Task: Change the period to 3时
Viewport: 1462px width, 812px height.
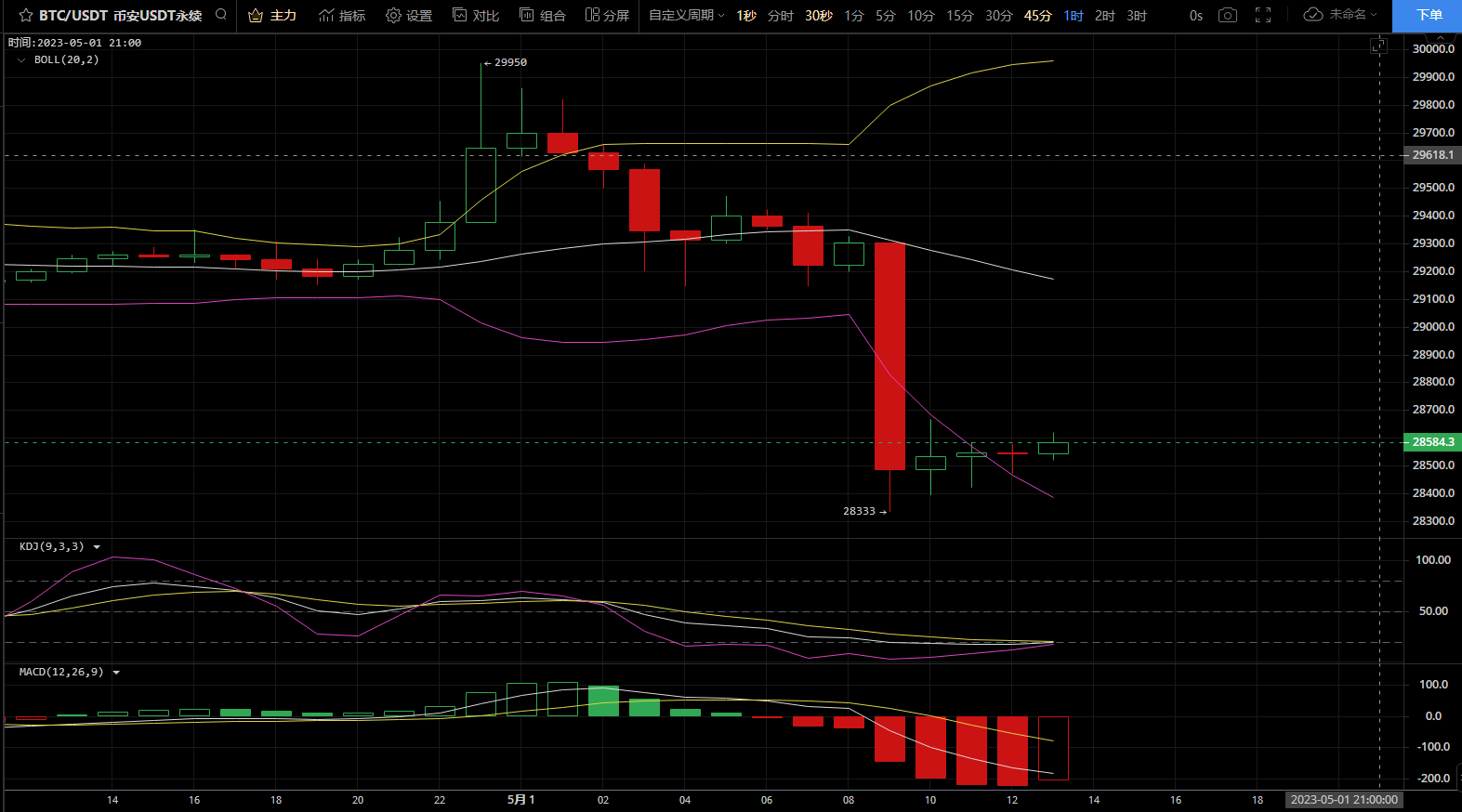Action: [x=1137, y=16]
